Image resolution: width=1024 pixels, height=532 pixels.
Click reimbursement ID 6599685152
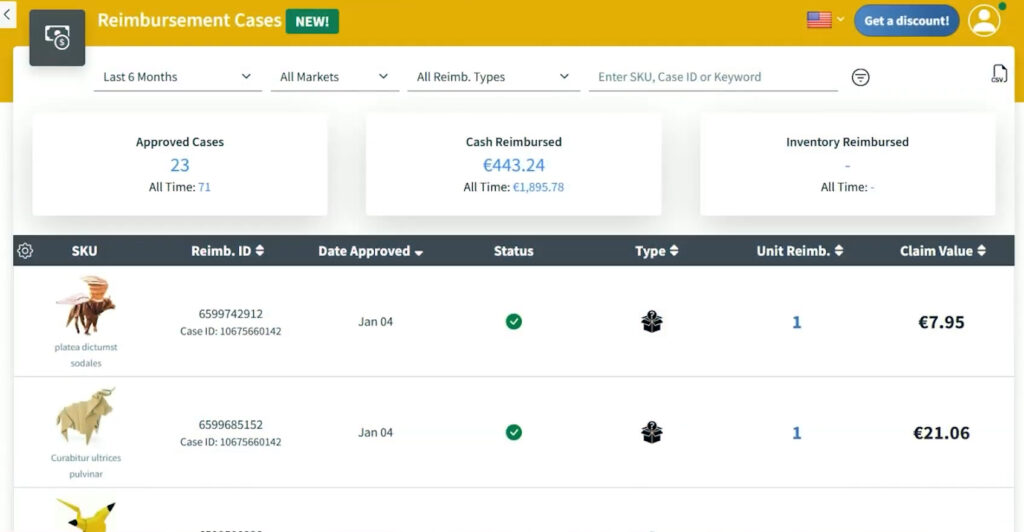pyautogui.click(x=231, y=425)
